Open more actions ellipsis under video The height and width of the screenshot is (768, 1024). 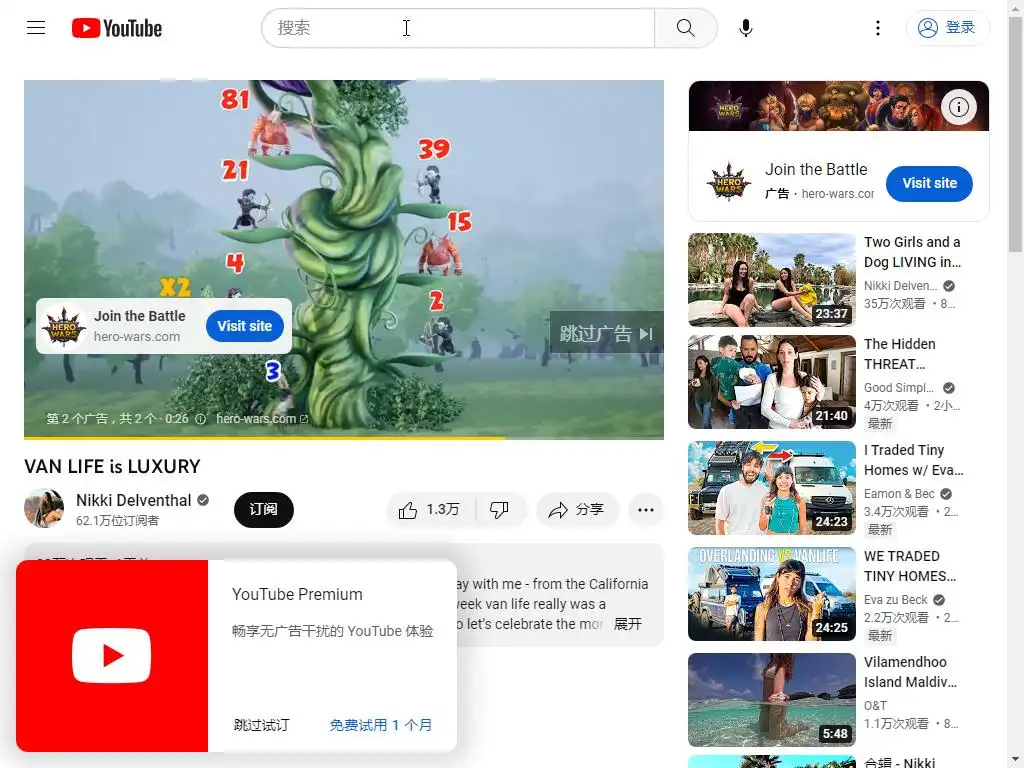tap(645, 510)
